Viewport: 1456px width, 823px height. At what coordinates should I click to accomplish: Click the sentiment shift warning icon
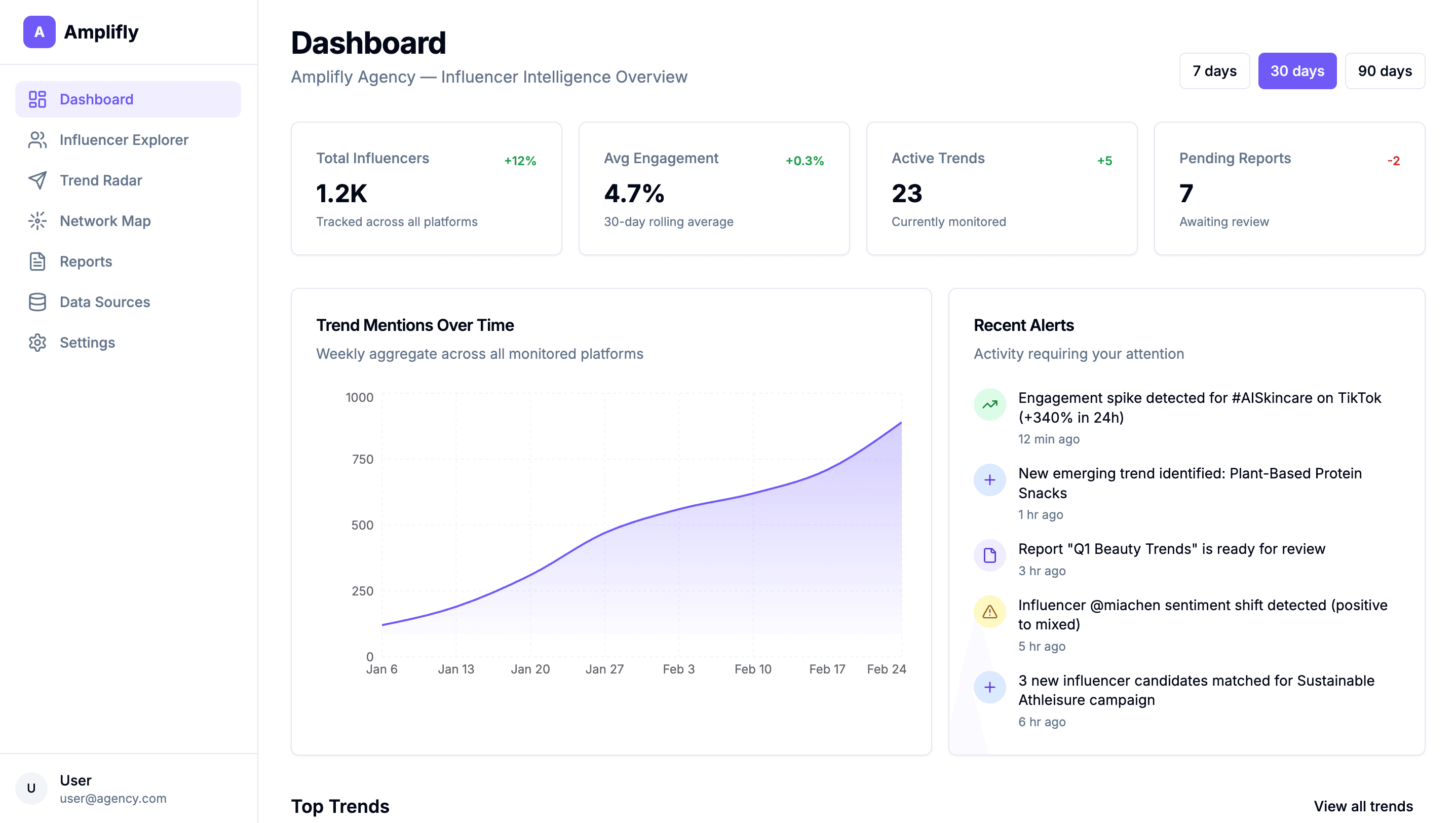tap(989, 612)
